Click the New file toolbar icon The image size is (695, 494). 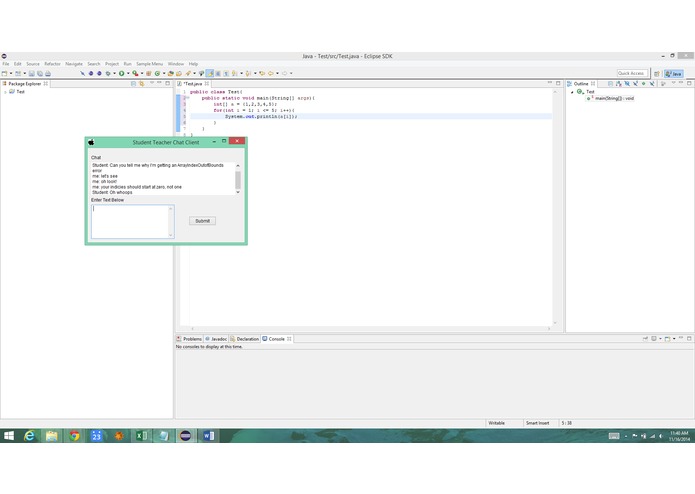tap(4, 74)
